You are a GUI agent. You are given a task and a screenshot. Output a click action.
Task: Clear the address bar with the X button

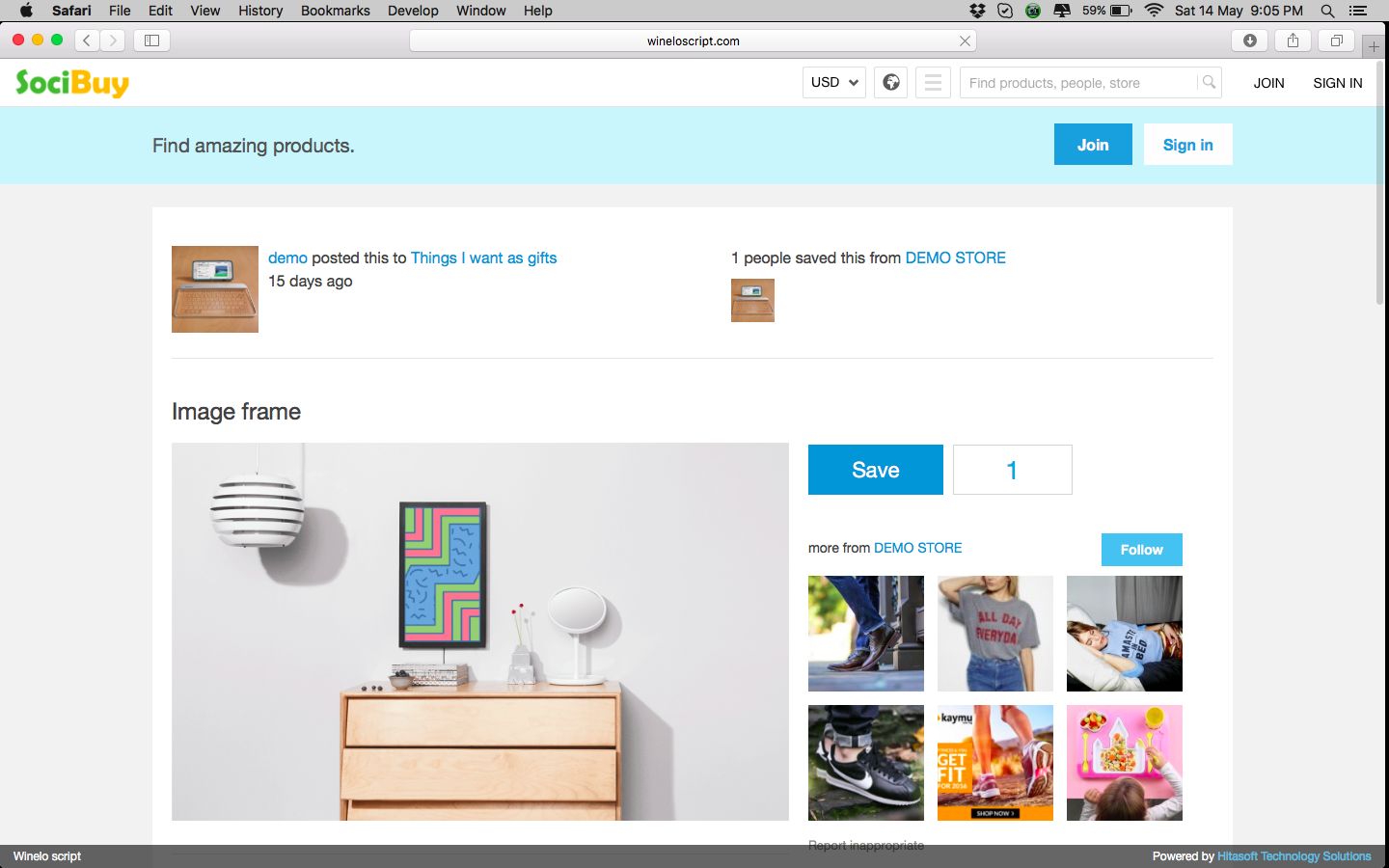965,41
